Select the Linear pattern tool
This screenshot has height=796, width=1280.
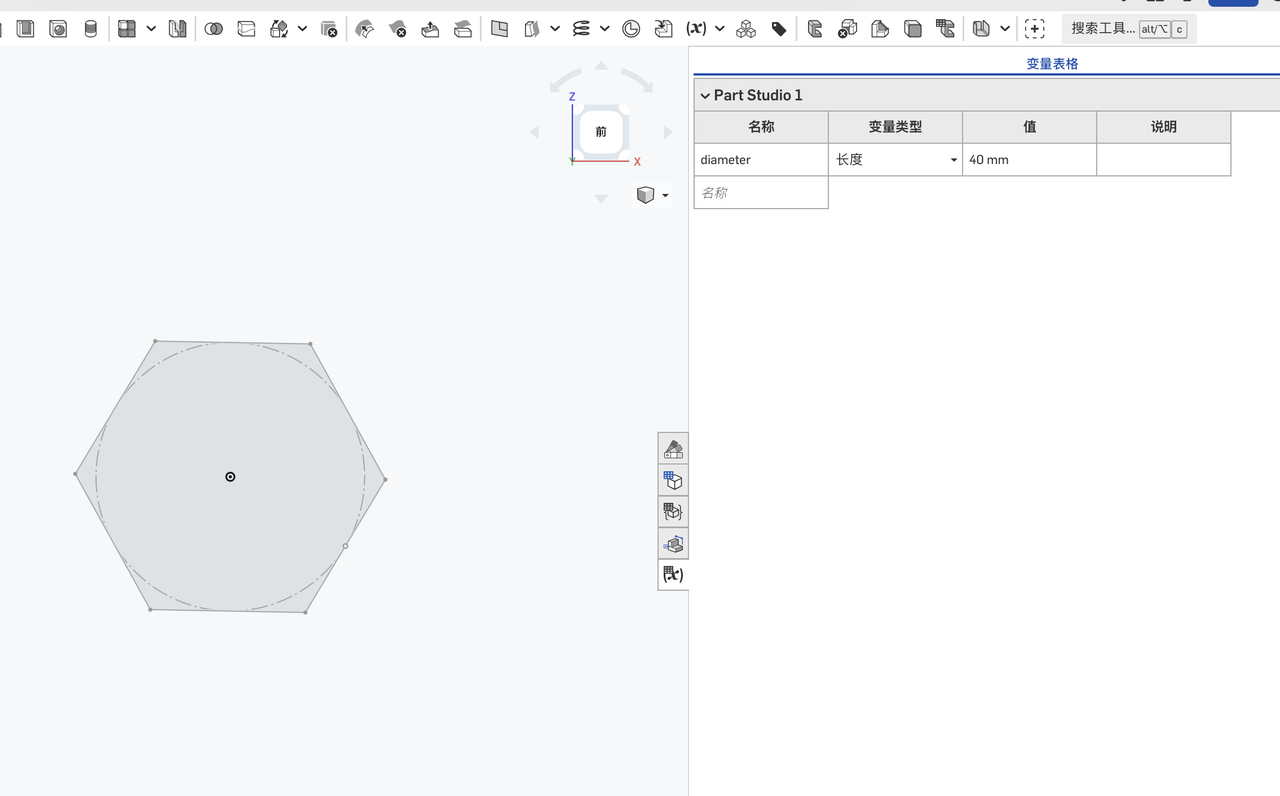[127, 29]
